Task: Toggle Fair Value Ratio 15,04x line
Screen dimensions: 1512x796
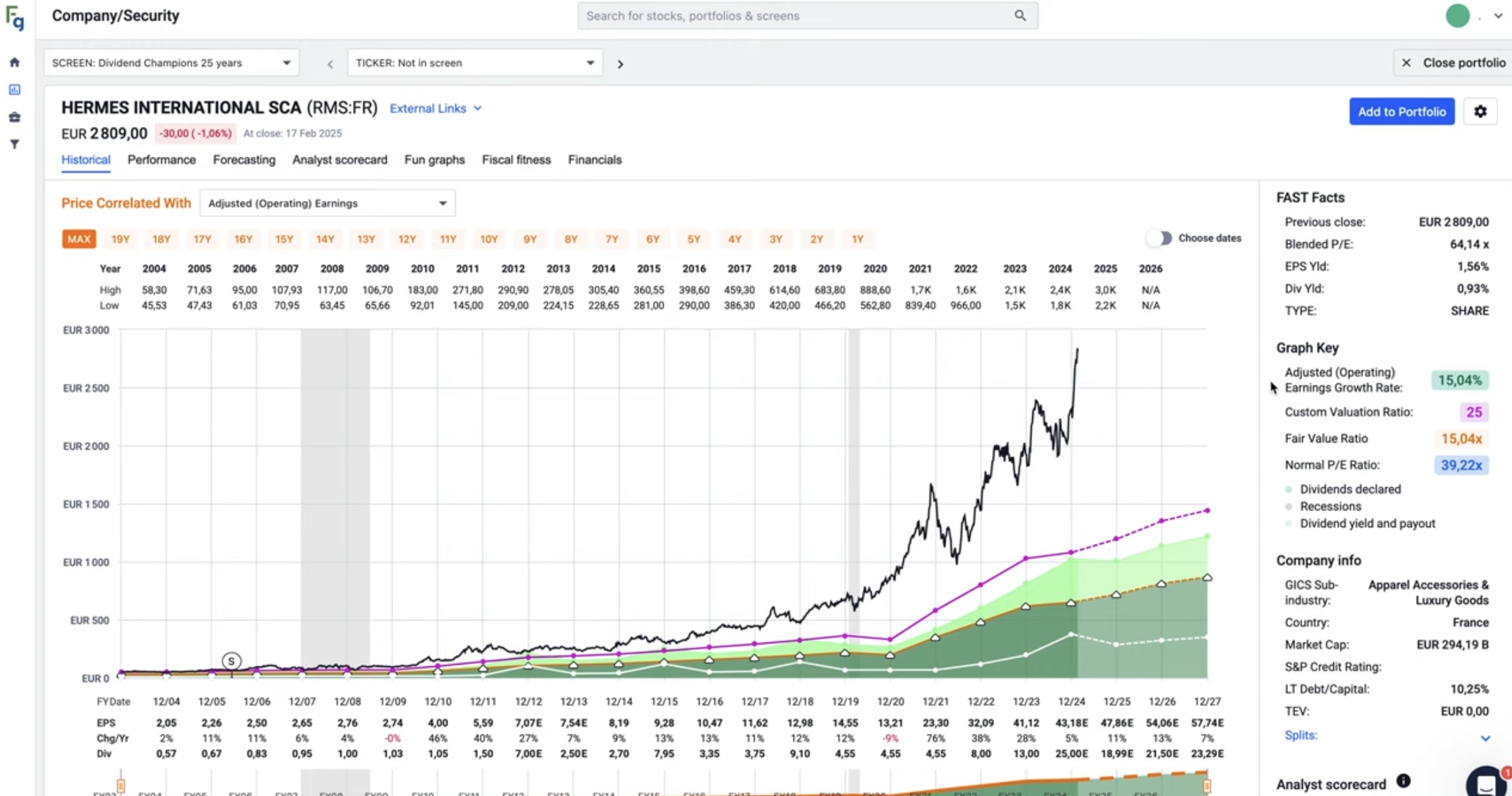Action: point(1461,438)
